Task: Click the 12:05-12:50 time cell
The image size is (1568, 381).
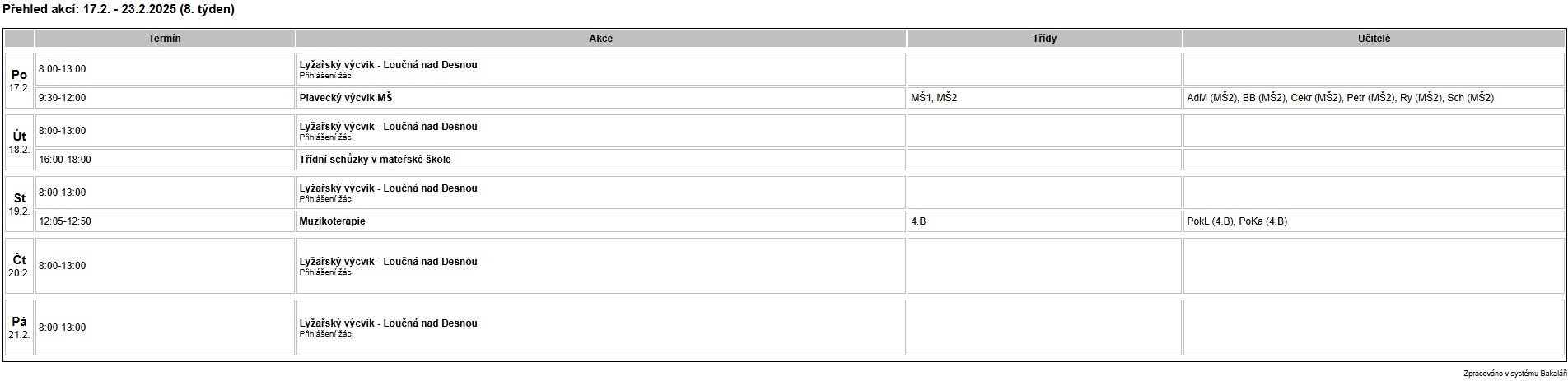Action: click(165, 221)
